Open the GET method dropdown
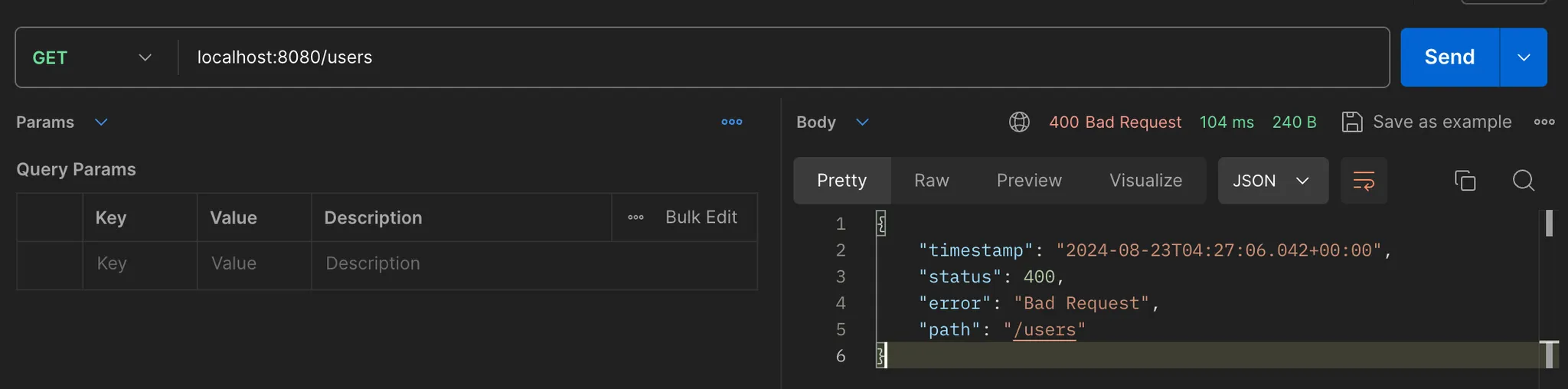 [92, 57]
